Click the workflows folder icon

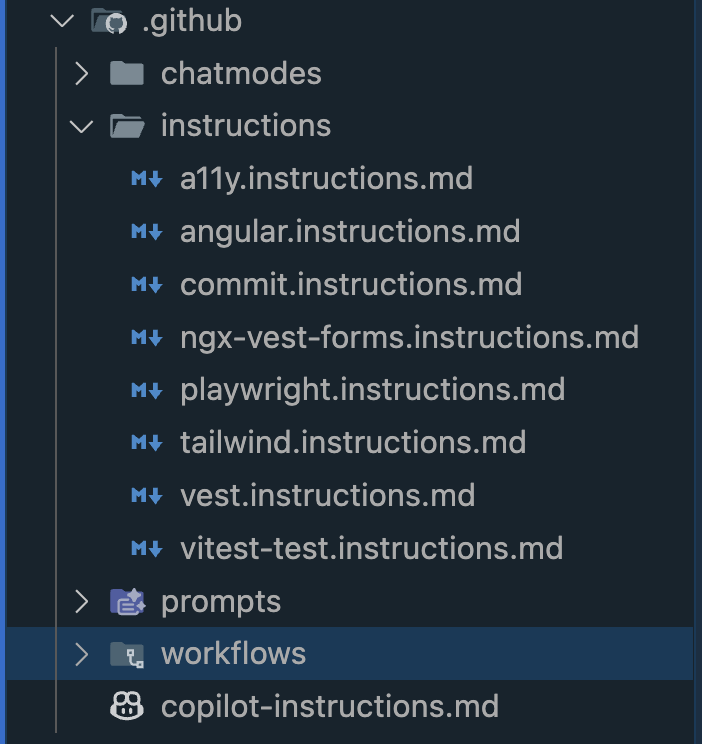pos(127,654)
